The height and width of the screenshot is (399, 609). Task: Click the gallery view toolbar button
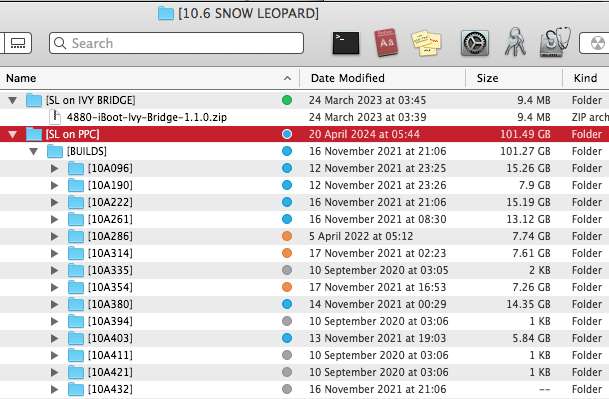(x=17, y=43)
